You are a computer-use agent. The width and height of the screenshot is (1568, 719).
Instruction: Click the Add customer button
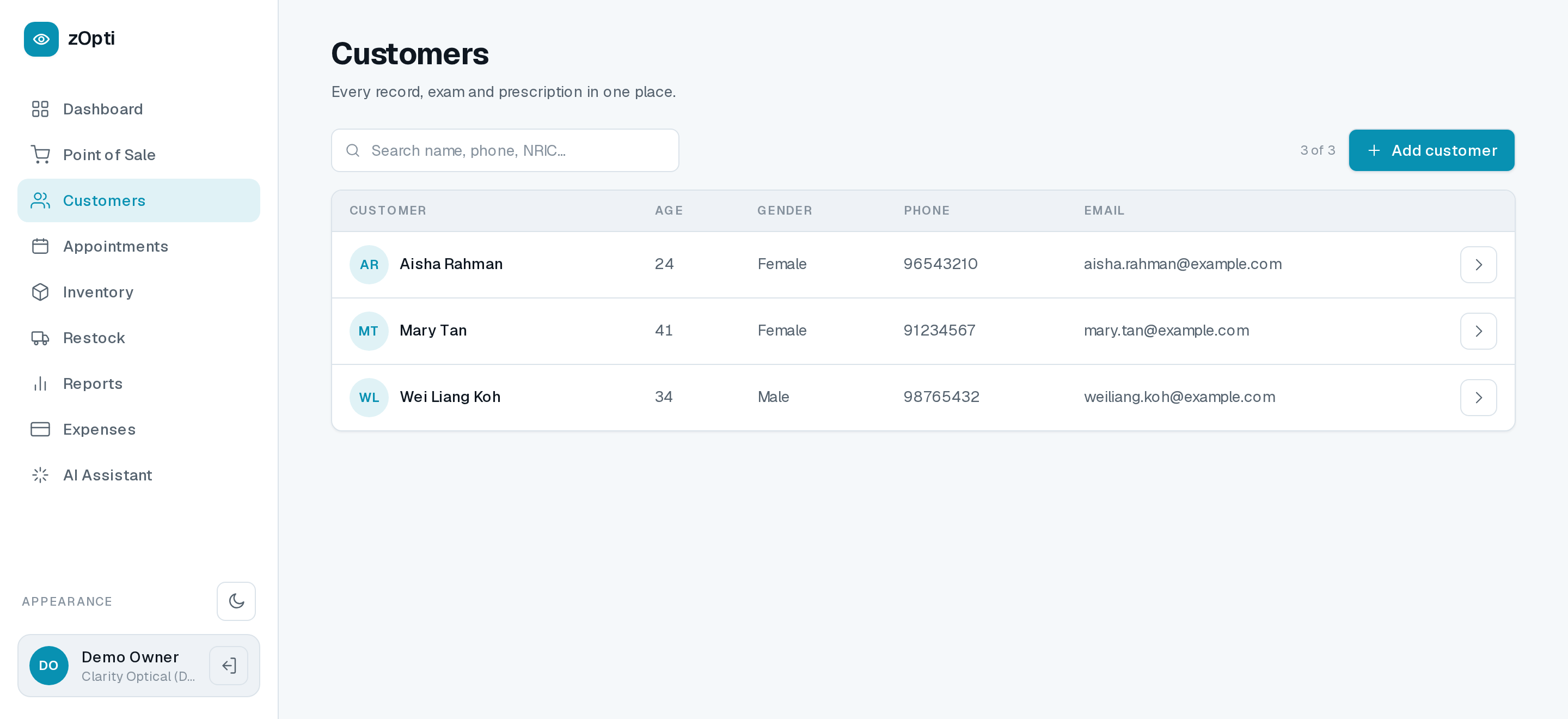(x=1431, y=150)
